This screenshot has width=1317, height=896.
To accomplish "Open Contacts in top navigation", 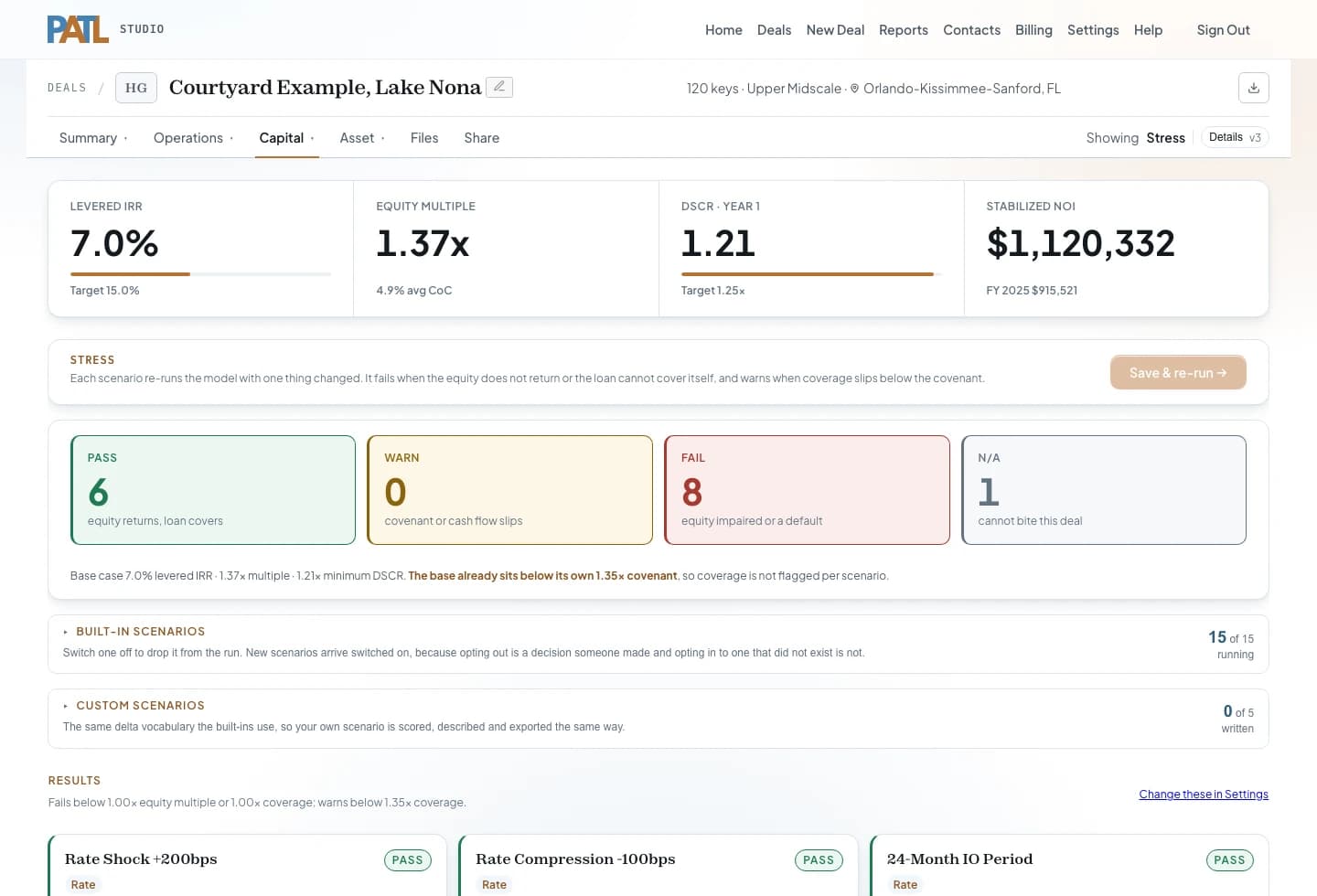I will coord(971,30).
